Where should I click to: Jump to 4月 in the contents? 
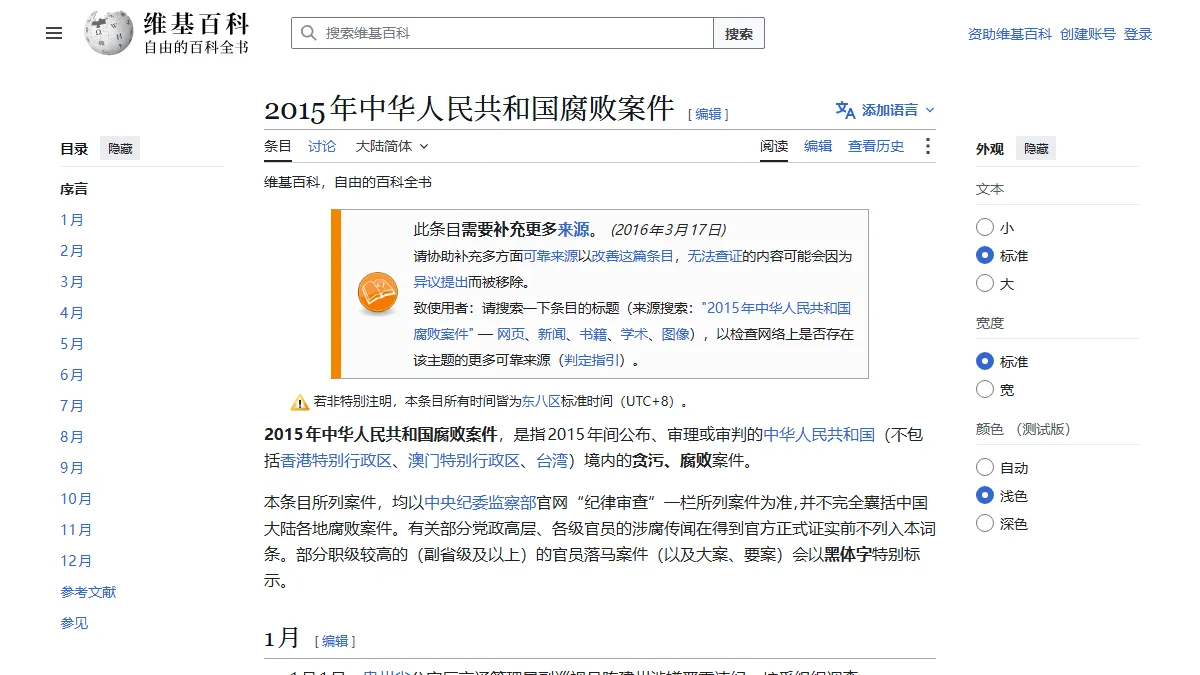[72, 313]
